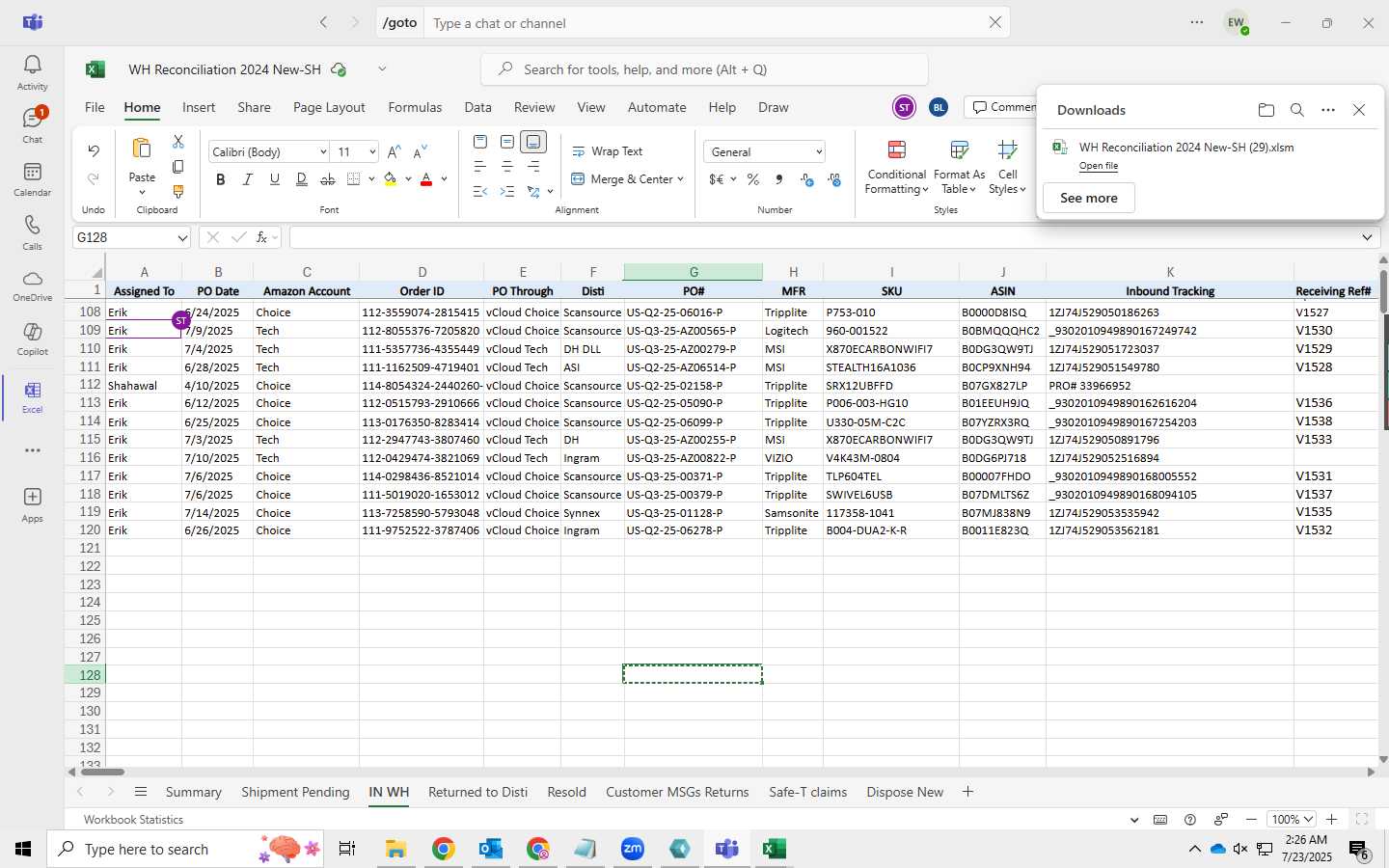The height and width of the screenshot is (868, 1389).
Task: Increase font size with the larger A
Action: (394, 151)
